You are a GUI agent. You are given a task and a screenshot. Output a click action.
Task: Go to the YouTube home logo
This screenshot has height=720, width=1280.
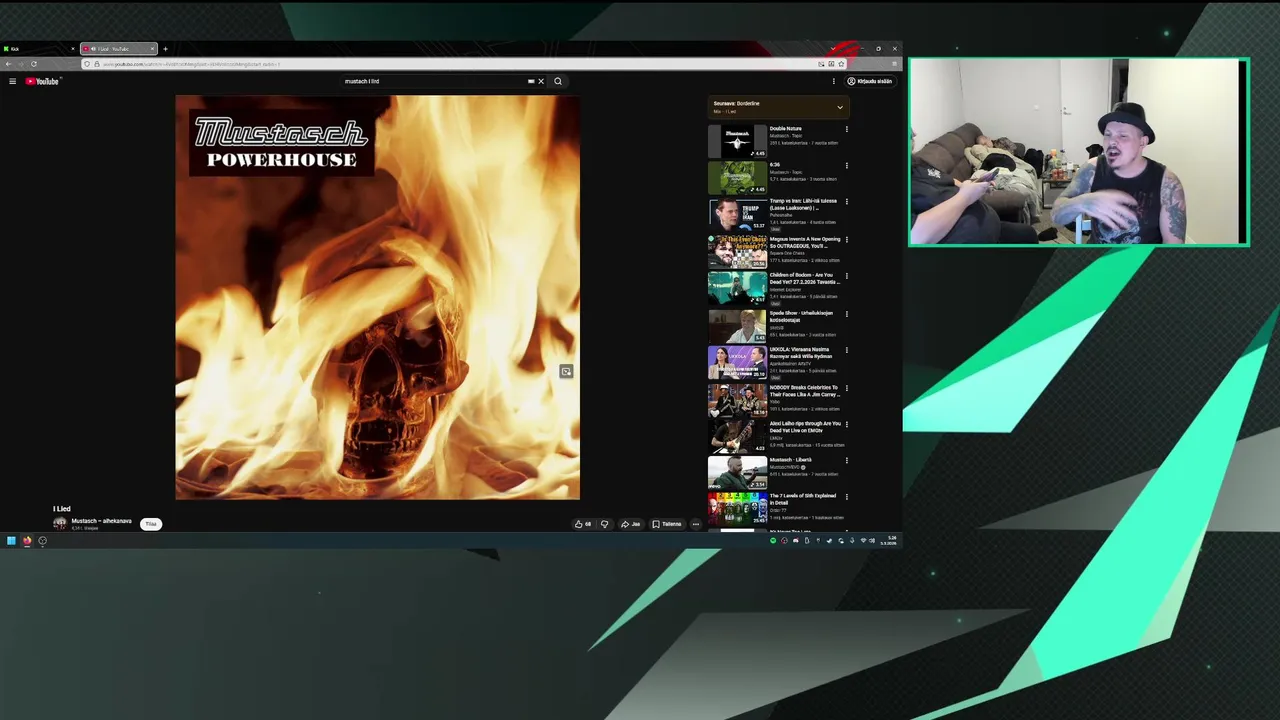(x=42, y=81)
